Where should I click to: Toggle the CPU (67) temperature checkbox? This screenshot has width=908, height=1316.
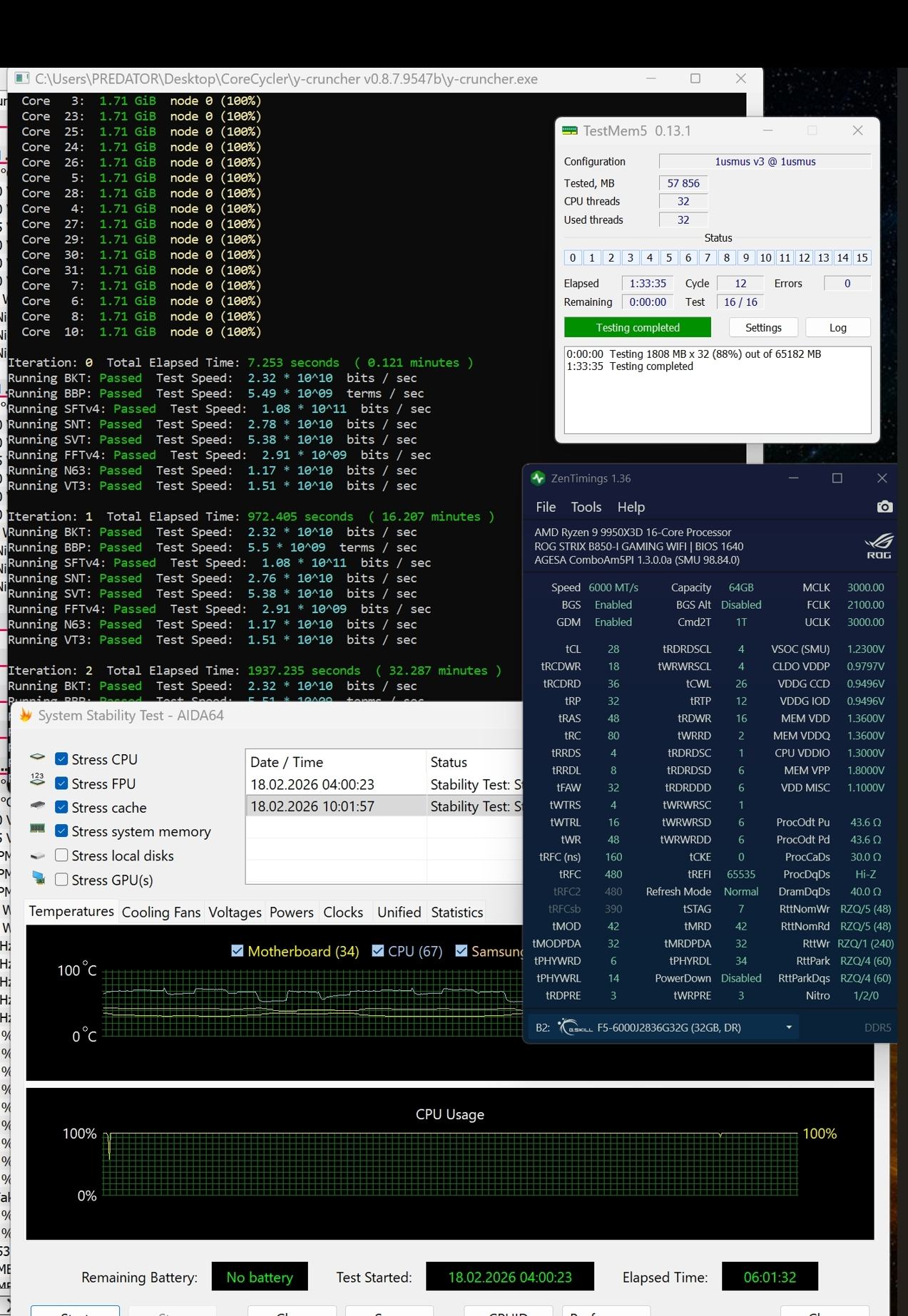378,950
